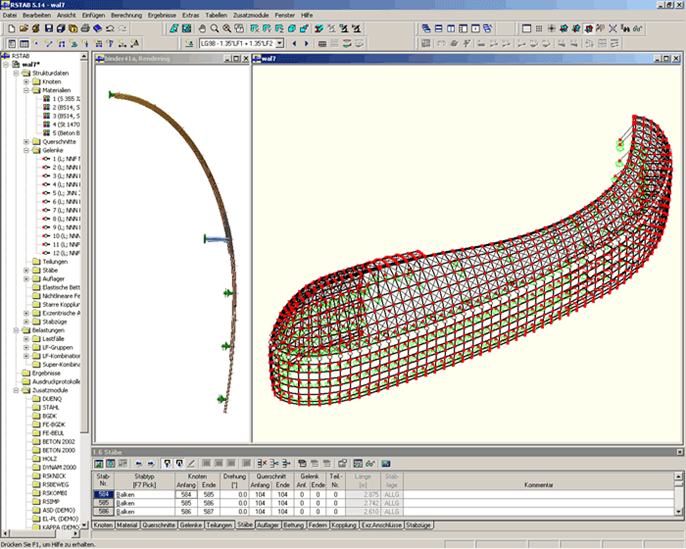This screenshot has width=686, height=549.
Task: Click the New file icon in toolbar
Action: (12, 29)
